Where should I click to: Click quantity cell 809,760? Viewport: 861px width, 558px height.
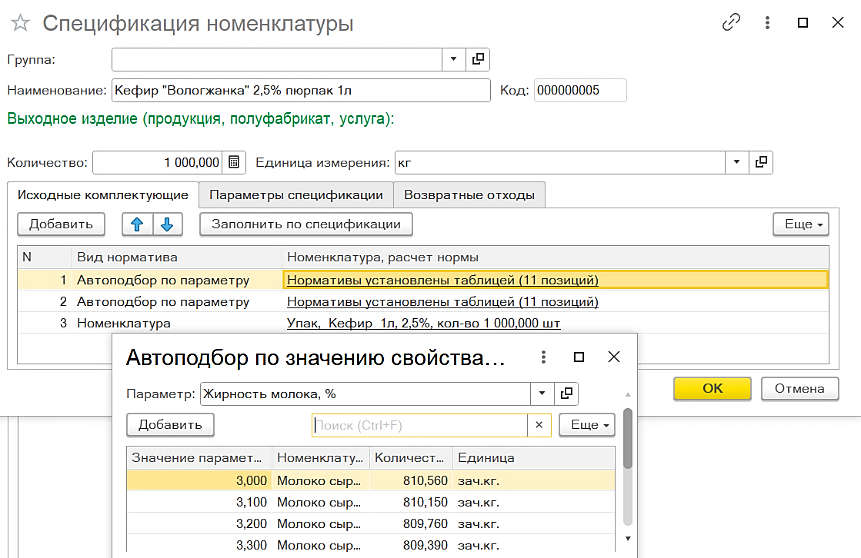tap(411, 524)
